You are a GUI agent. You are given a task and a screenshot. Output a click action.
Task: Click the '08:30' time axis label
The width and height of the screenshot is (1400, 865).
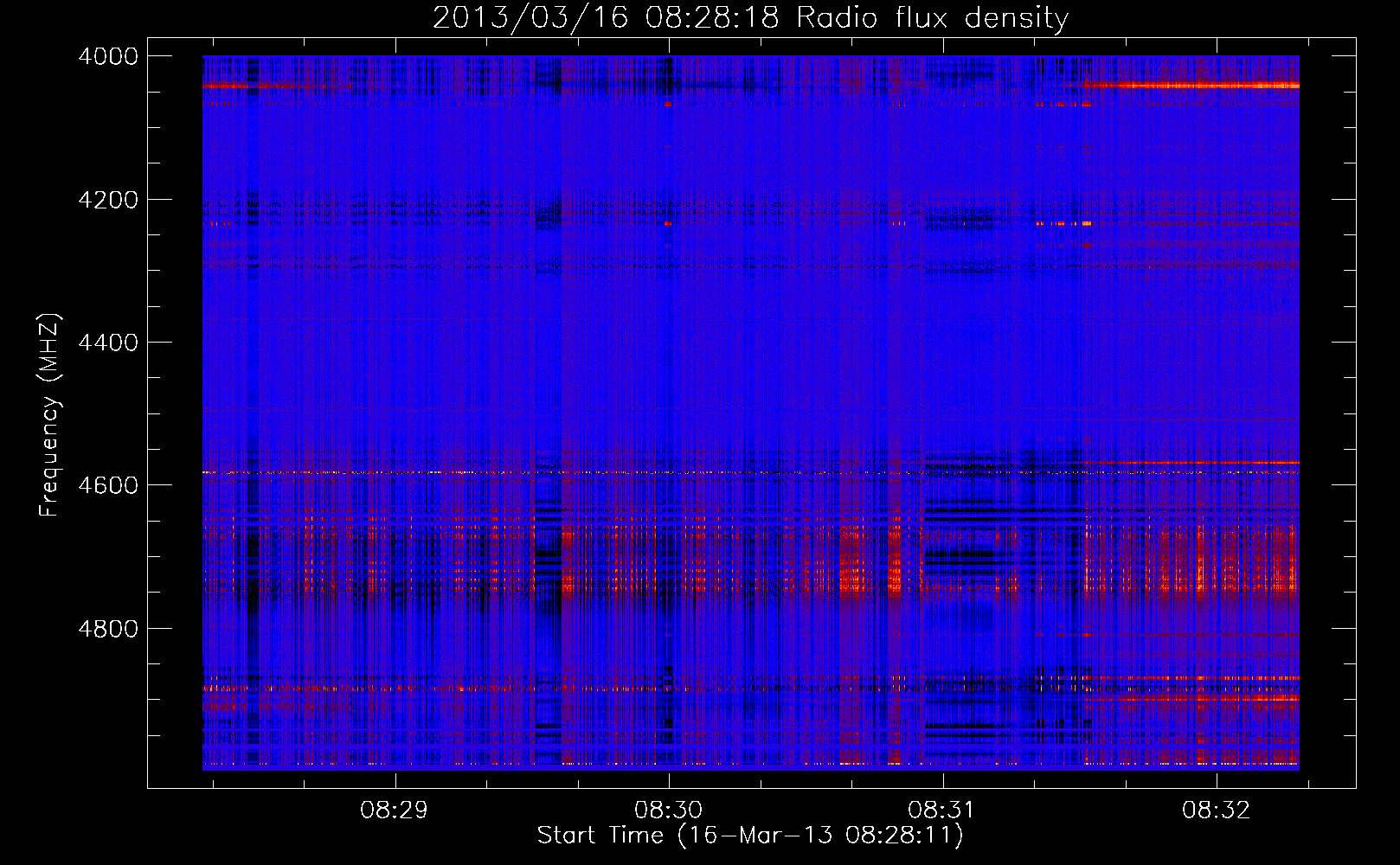tap(669, 811)
